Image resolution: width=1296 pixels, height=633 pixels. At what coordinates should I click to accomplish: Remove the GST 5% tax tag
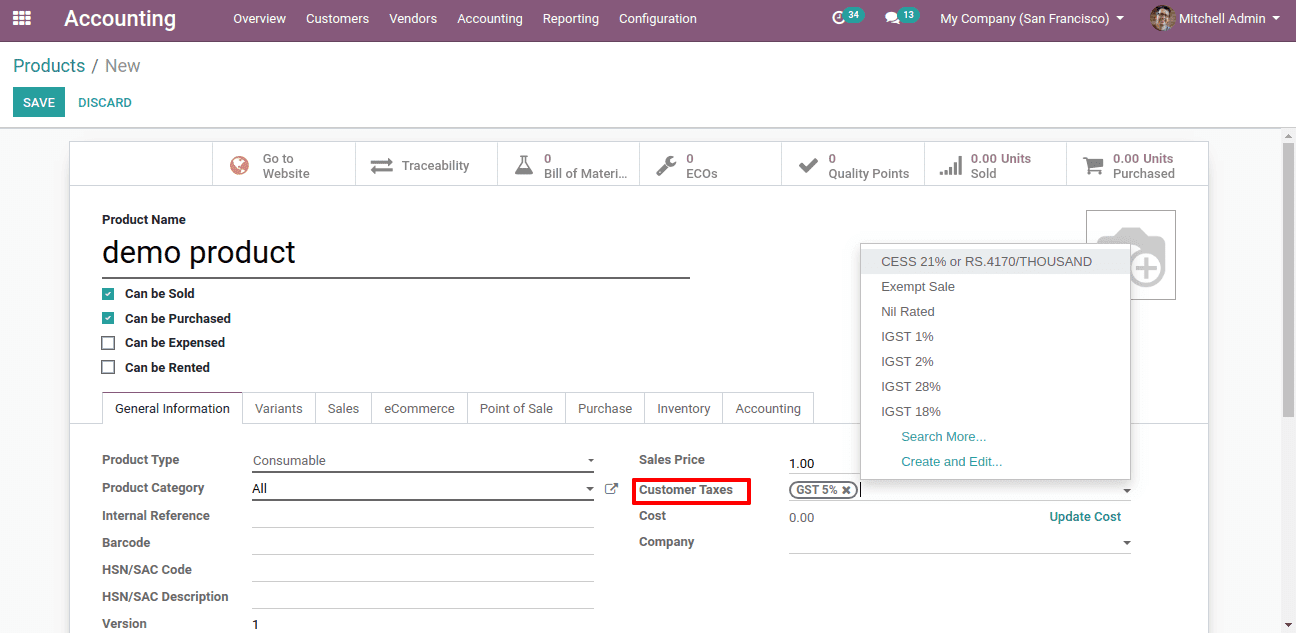(846, 490)
